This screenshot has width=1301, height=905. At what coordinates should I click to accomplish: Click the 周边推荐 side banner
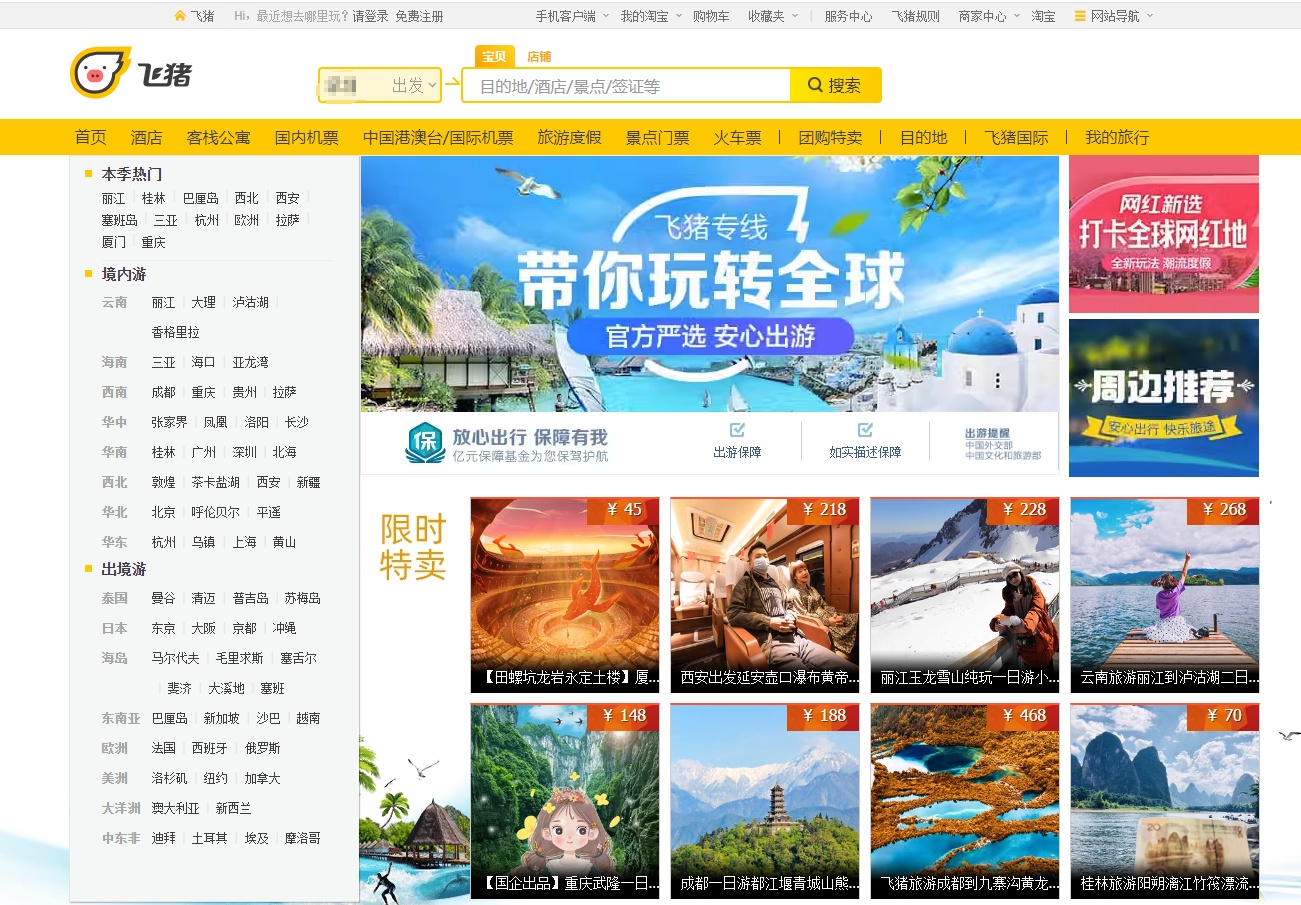click(1164, 398)
